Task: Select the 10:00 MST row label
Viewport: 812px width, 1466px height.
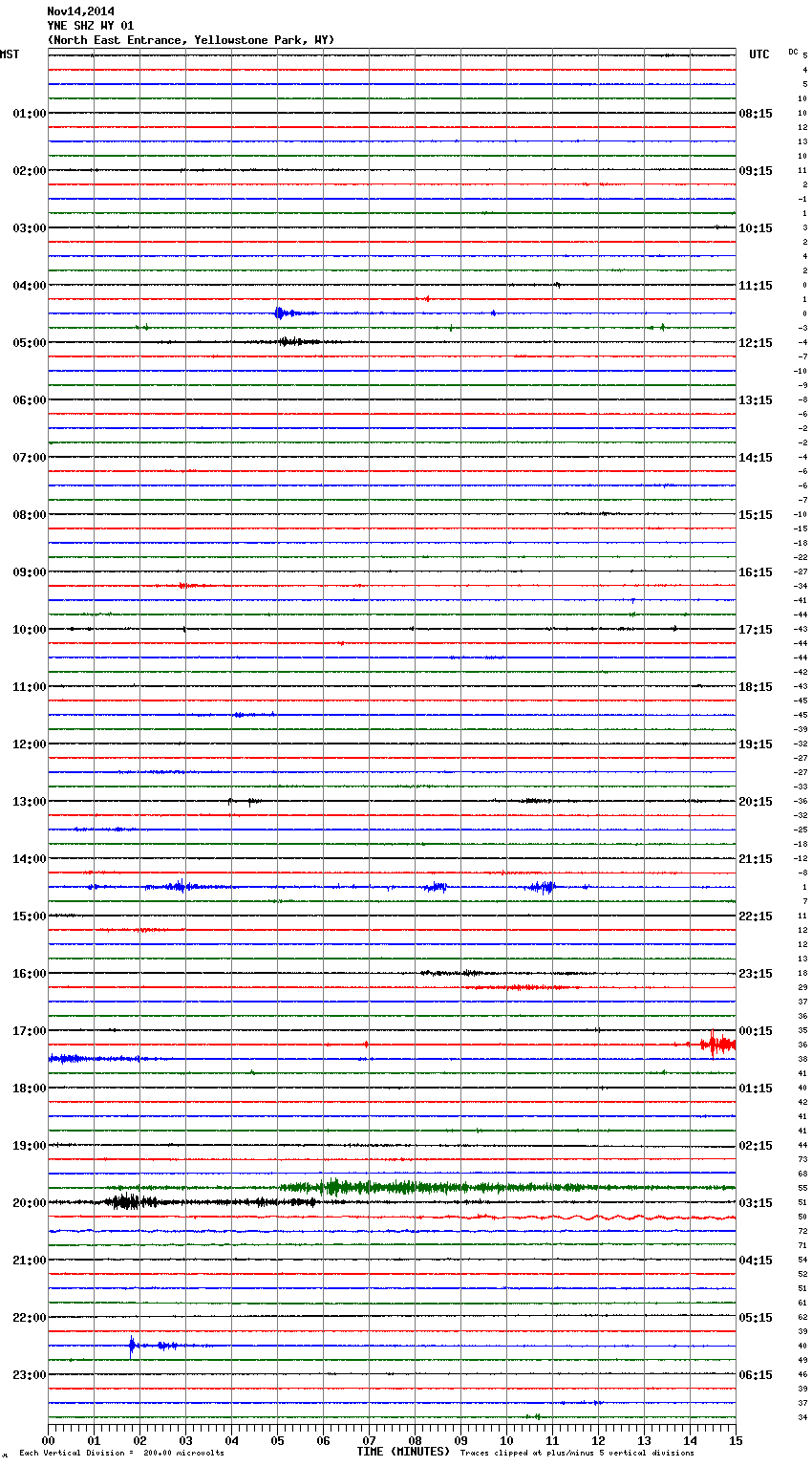Action: 29,630
